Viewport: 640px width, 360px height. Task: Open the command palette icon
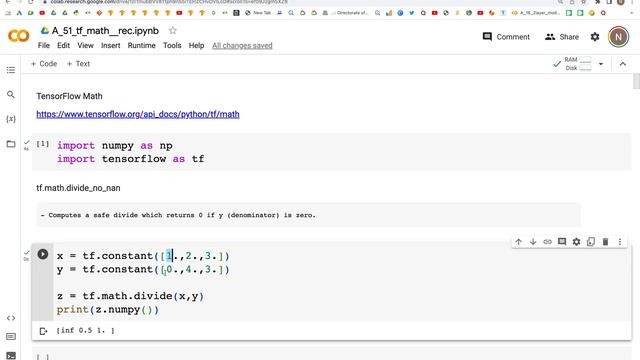coord(11,337)
